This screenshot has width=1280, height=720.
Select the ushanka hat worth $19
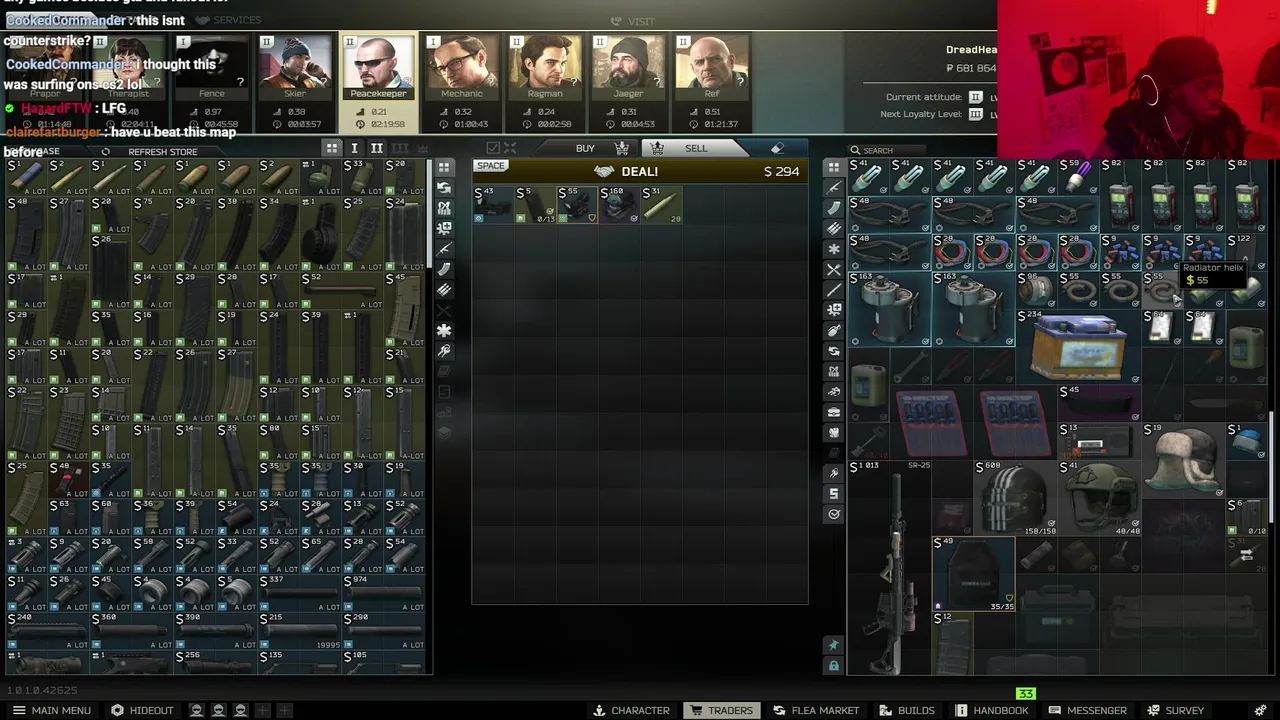click(x=1184, y=459)
